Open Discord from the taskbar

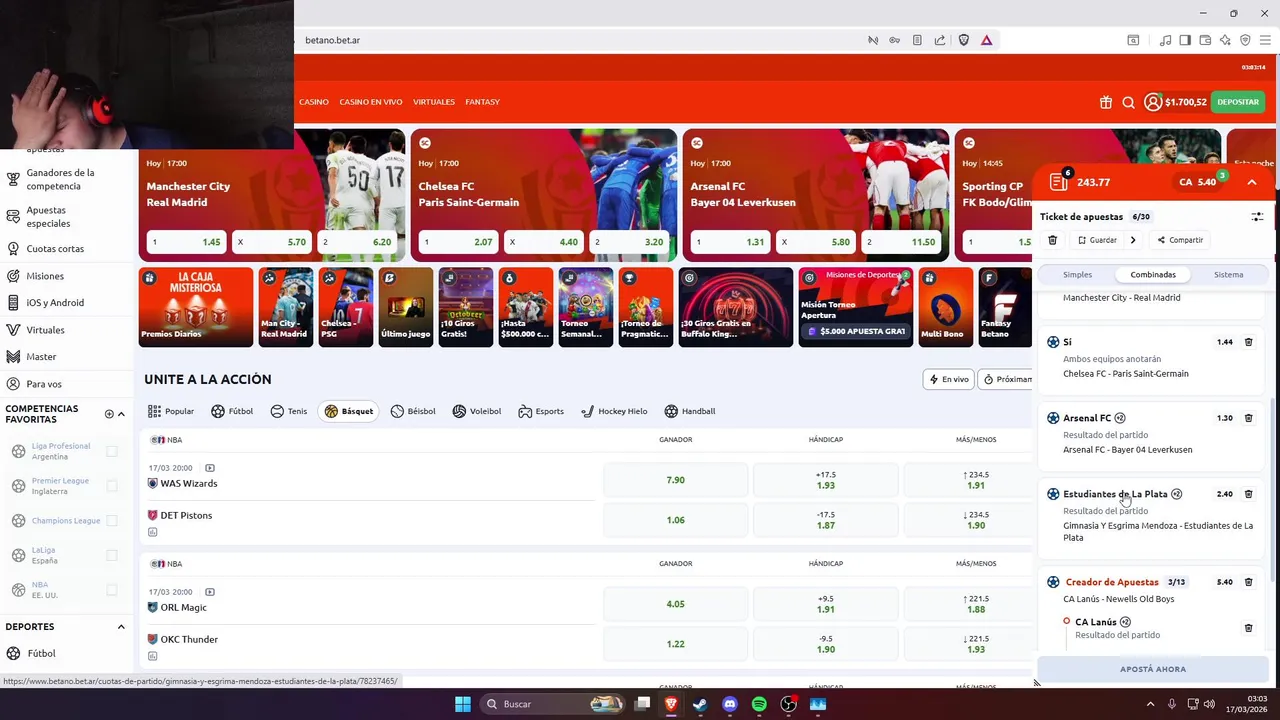[730, 704]
